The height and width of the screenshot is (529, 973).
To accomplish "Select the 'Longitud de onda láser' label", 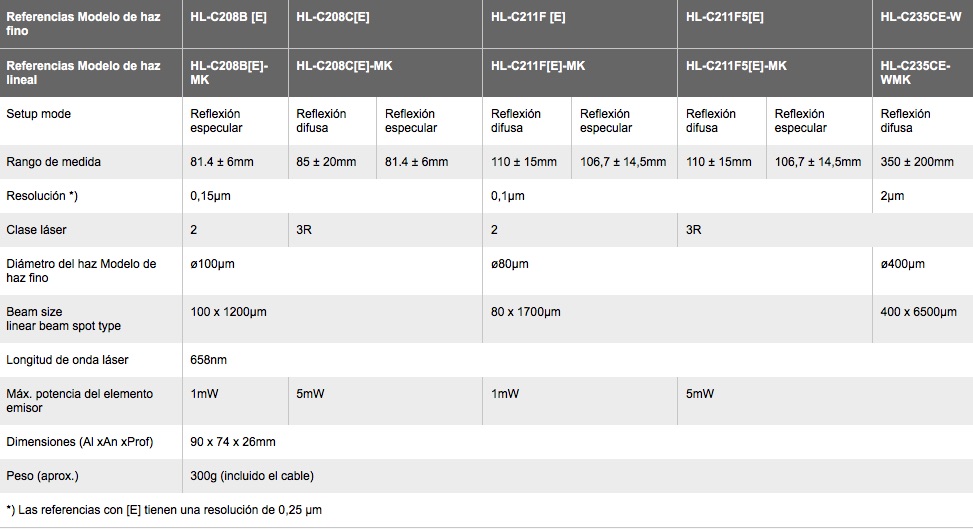I will [67, 359].
